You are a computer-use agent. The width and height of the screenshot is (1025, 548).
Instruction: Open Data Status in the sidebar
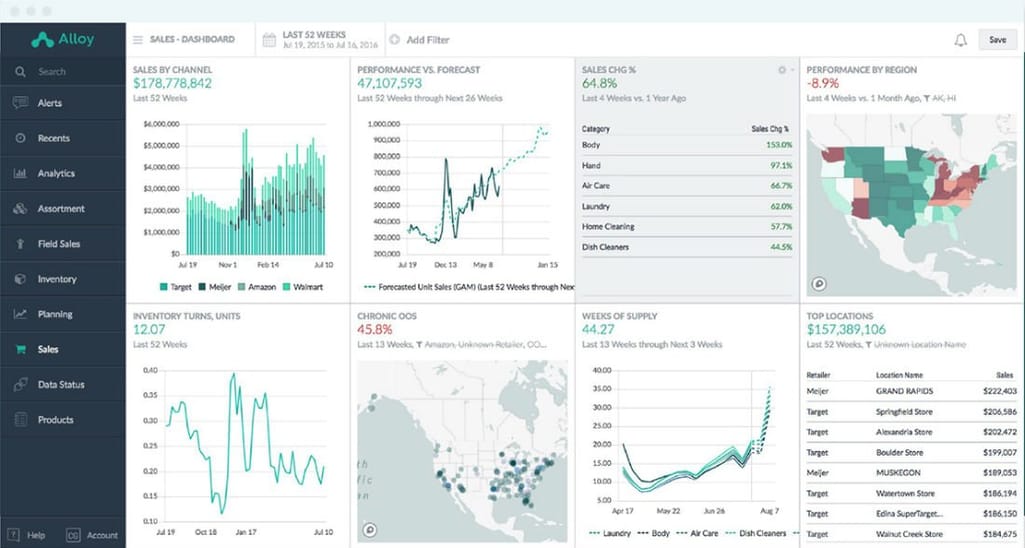pyautogui.click(x=60, y=385)
